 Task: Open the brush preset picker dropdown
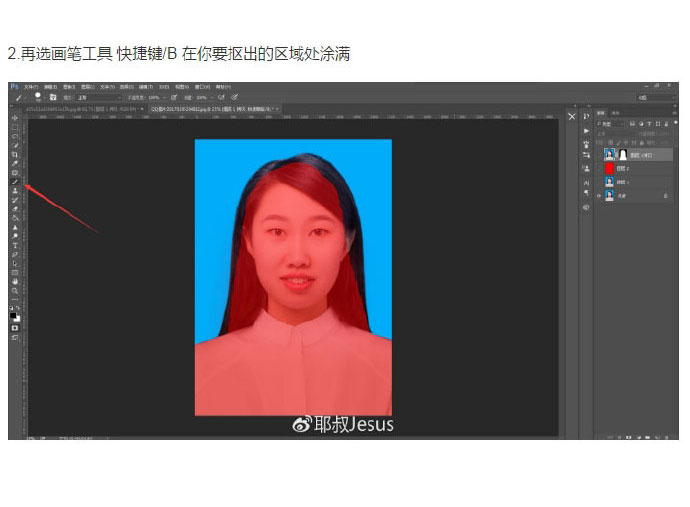click(44, 98)
